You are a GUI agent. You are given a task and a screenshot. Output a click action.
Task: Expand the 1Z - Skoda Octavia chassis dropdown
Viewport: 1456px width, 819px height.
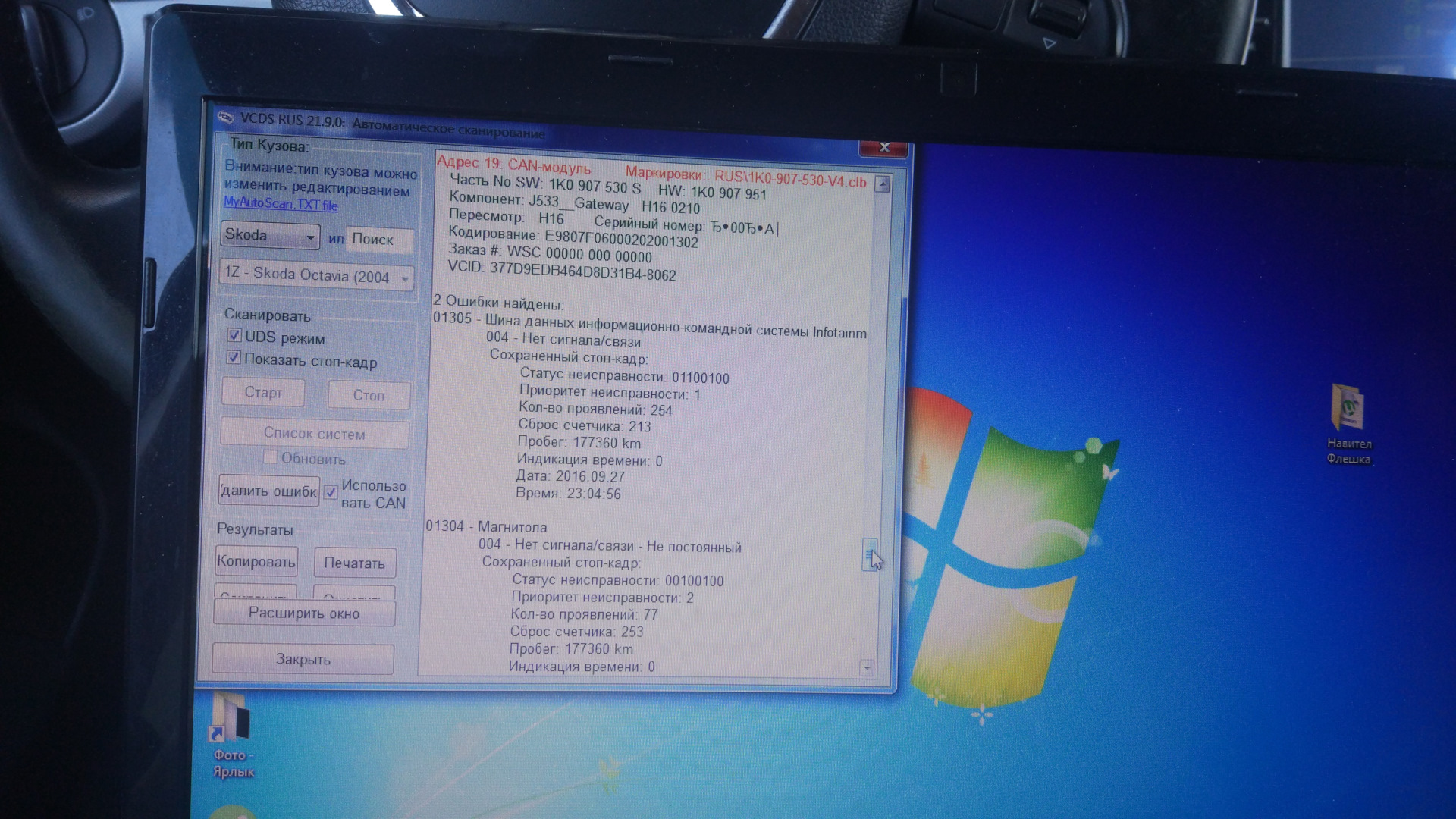[x=317, y=276]
